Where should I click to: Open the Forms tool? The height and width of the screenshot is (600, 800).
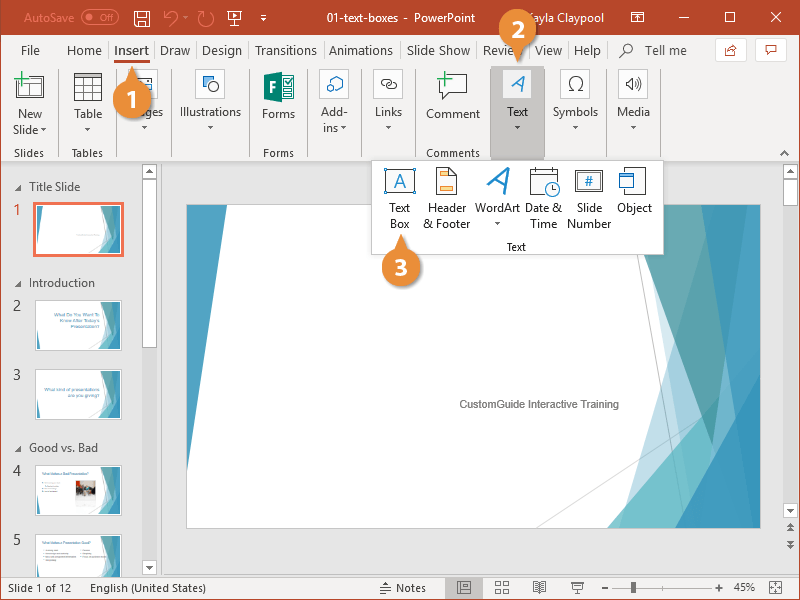(x=277, y=100)
